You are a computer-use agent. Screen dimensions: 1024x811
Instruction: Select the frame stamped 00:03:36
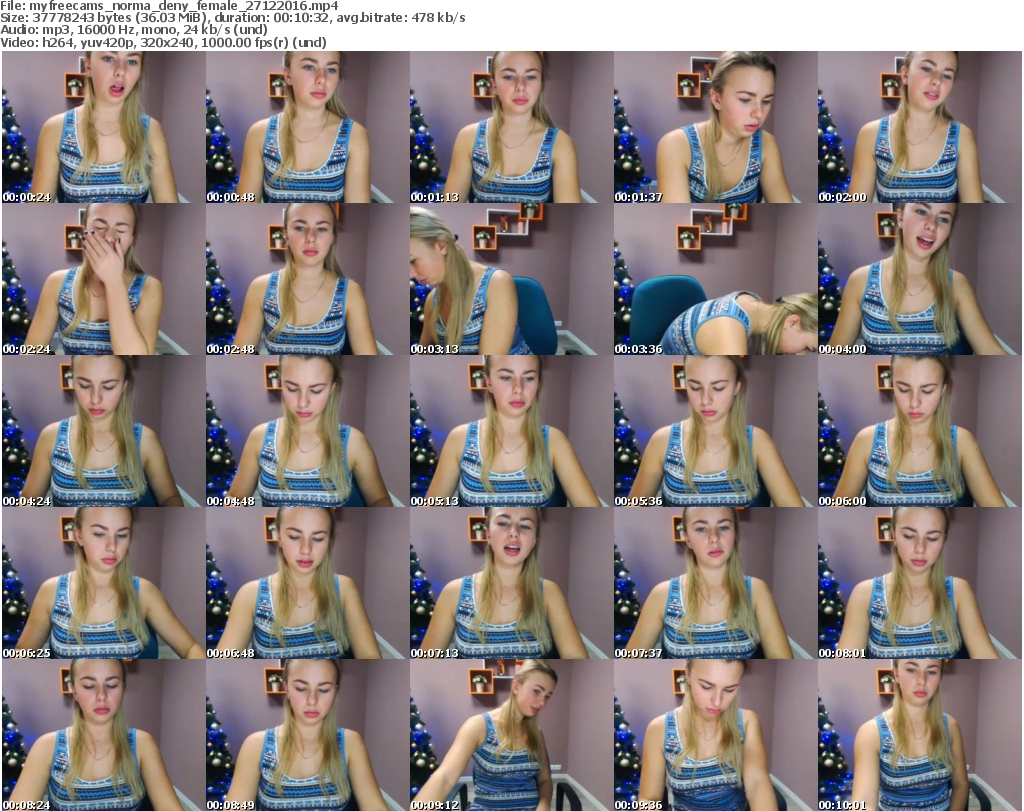714,279
